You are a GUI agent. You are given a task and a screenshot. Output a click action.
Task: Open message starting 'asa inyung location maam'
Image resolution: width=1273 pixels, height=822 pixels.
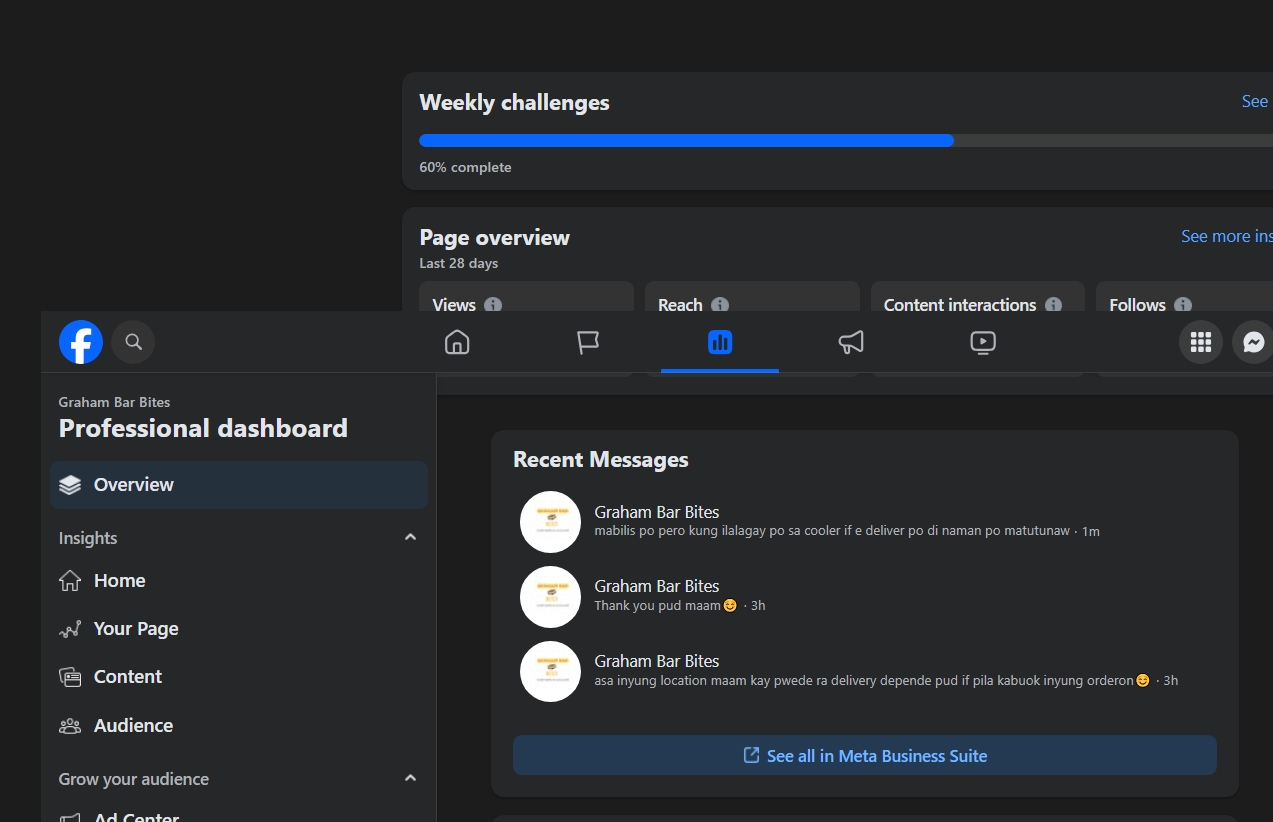865,671
